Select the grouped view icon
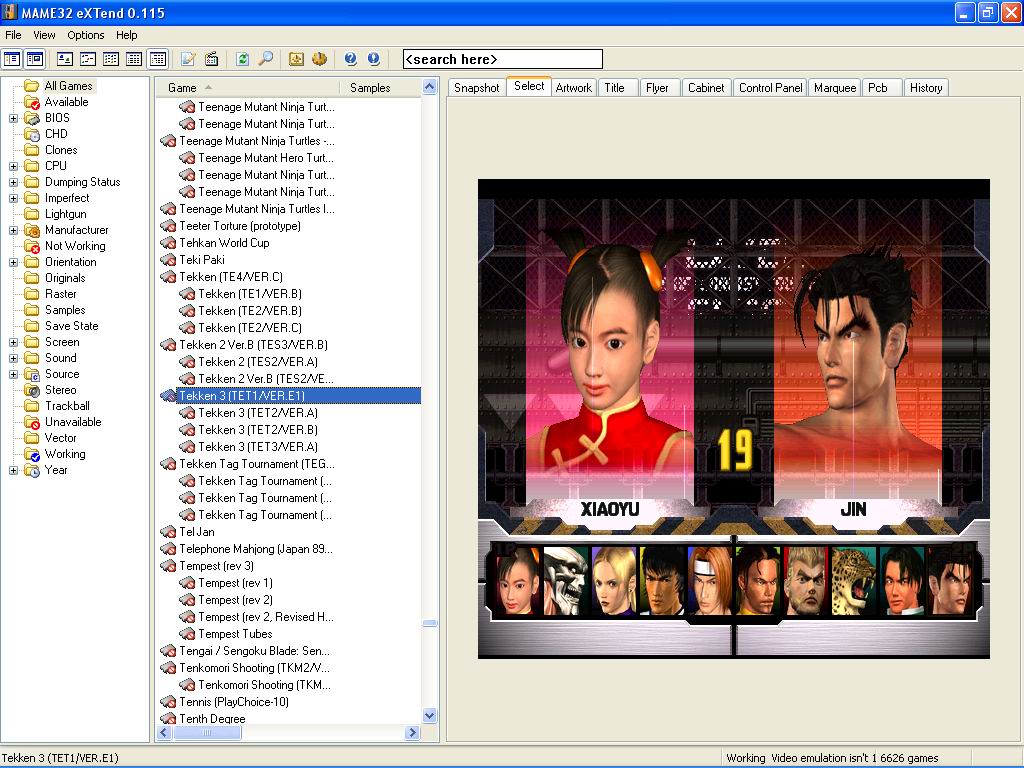Image resolution: width=1024 pixels, height=768 pixels. pos(157,59)
